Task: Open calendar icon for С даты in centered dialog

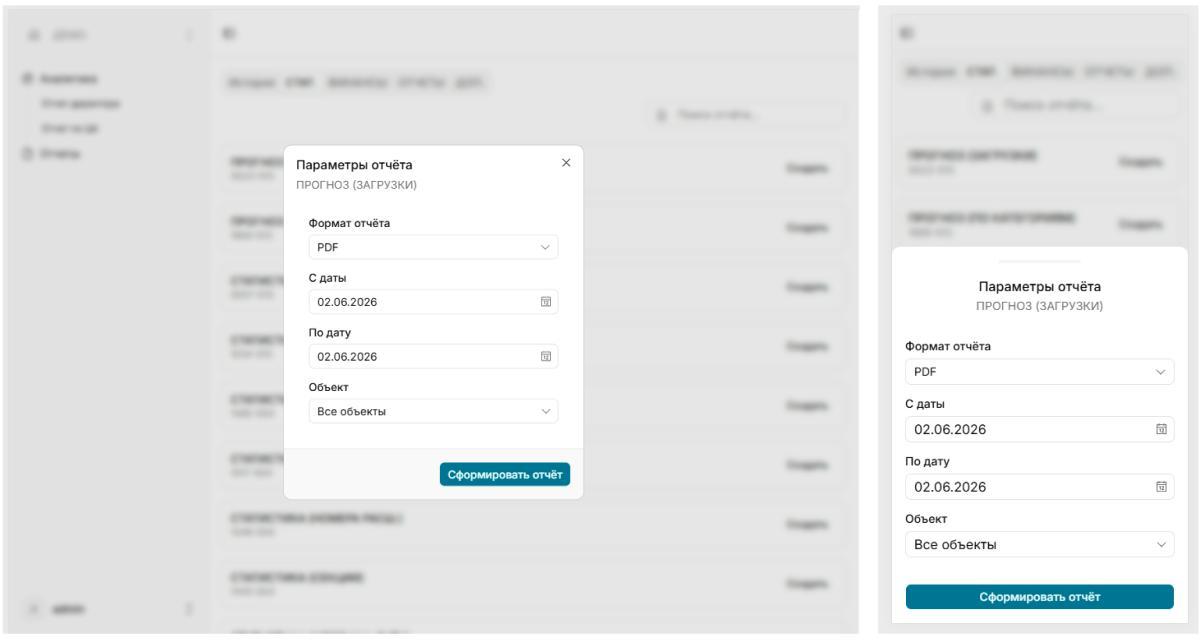Action: click(546, 302)
